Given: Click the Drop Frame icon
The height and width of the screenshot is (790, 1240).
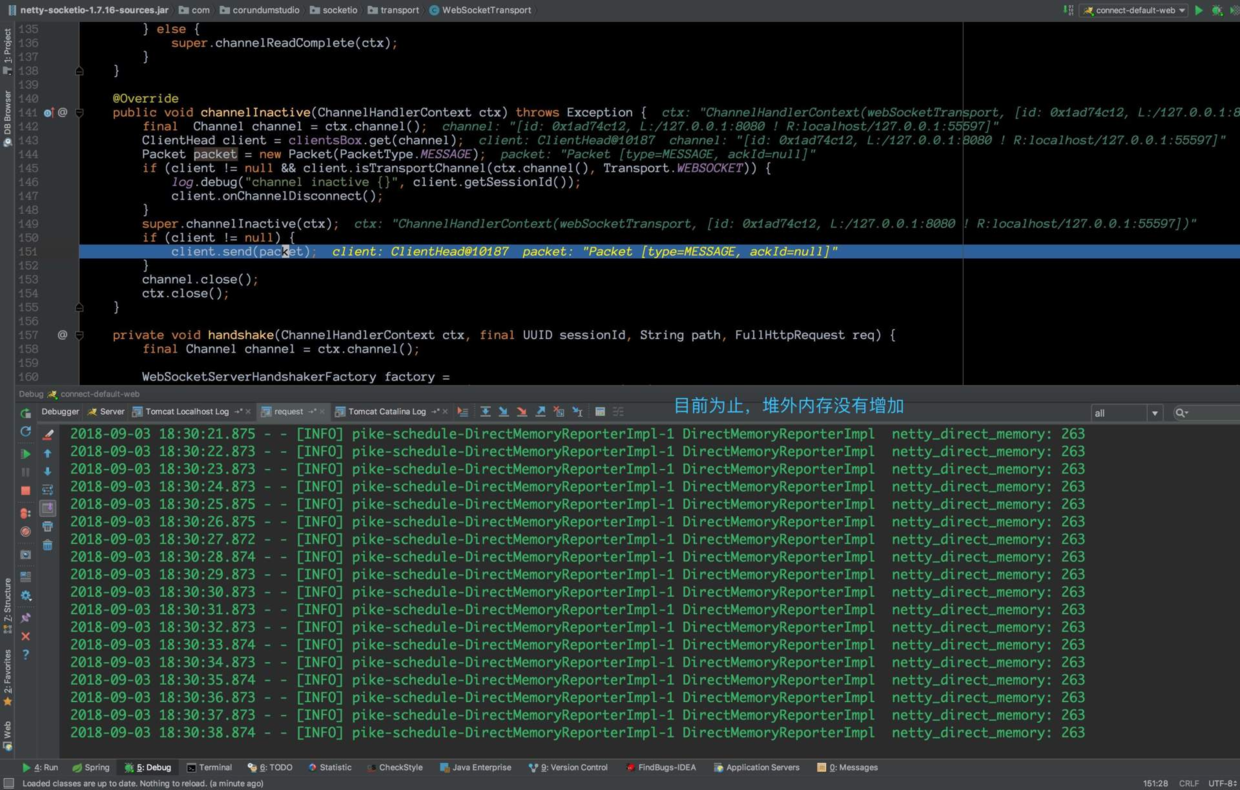Looking at the screenshot, I should [558, 411].
